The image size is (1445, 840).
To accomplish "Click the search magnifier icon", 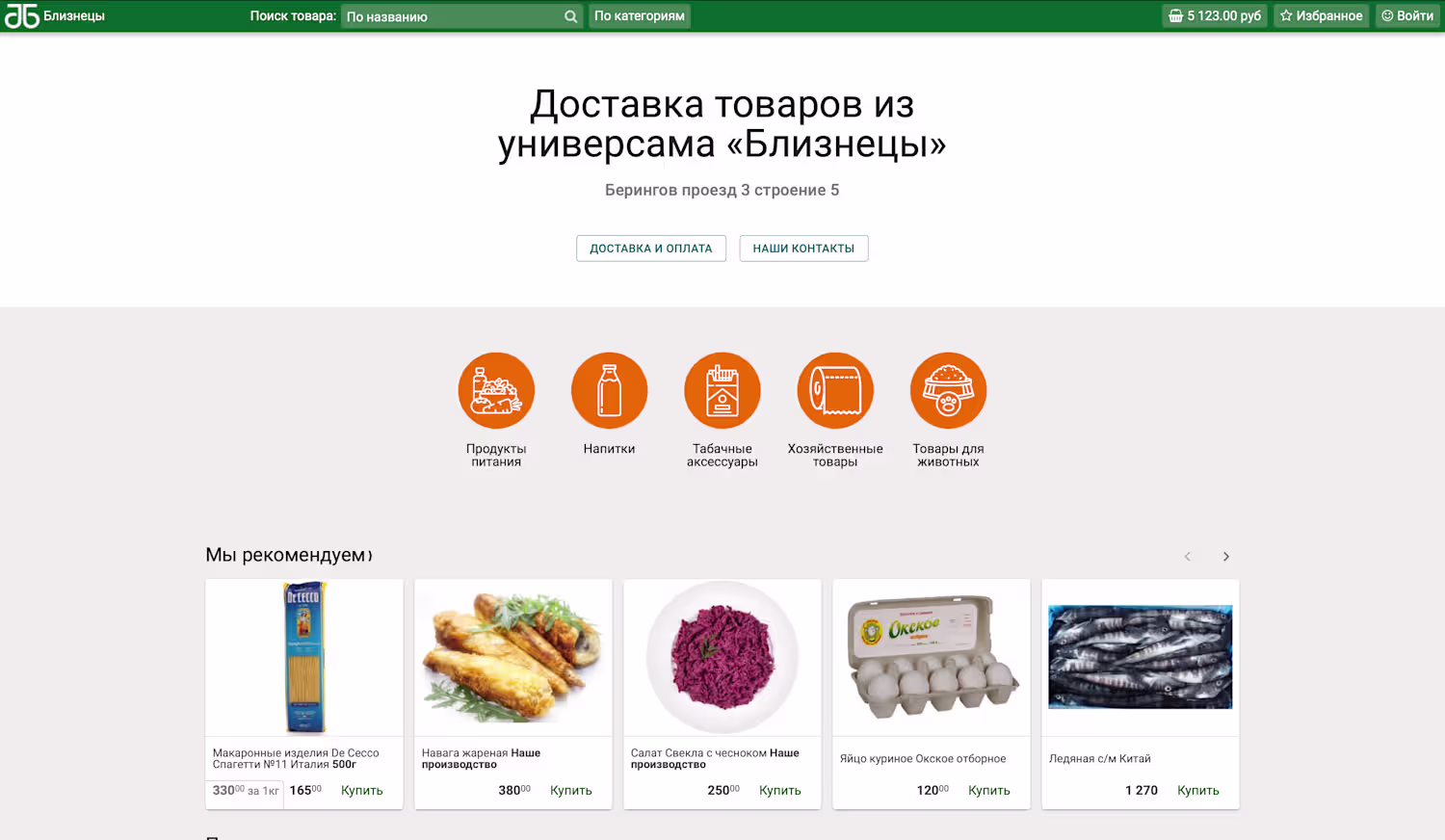I will 570,16.
